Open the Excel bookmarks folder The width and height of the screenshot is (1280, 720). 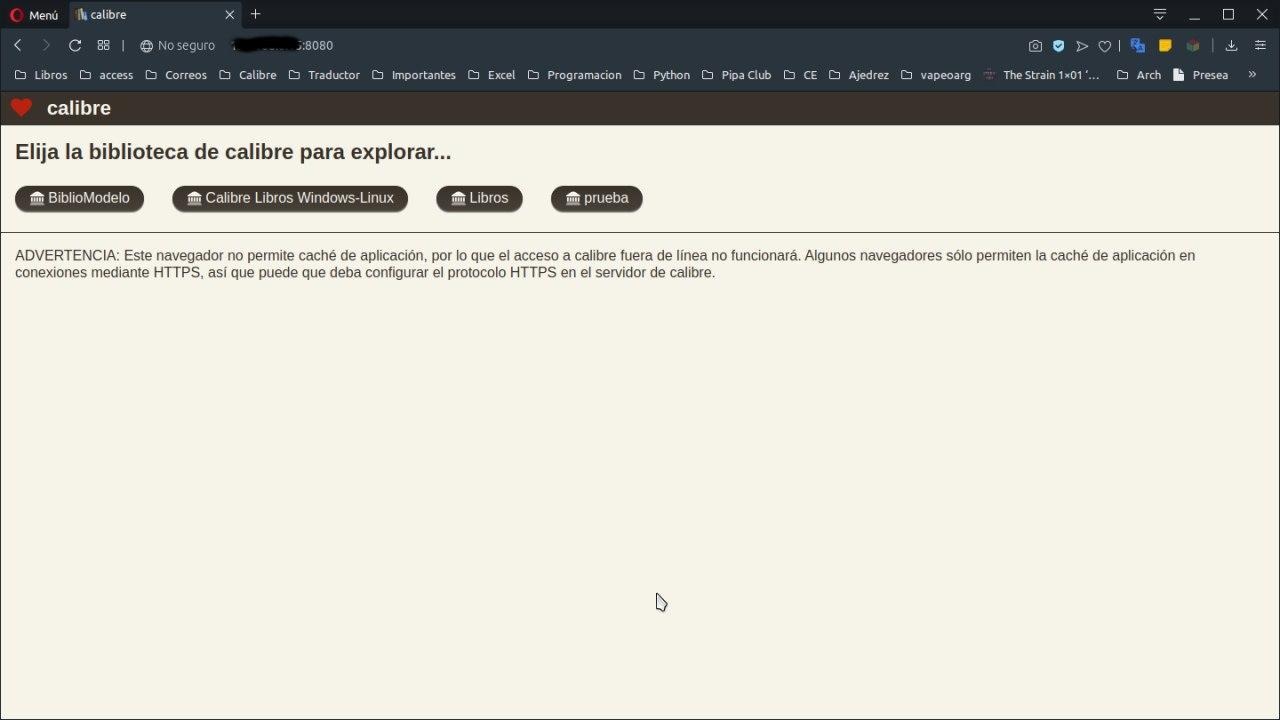[491, 75]
